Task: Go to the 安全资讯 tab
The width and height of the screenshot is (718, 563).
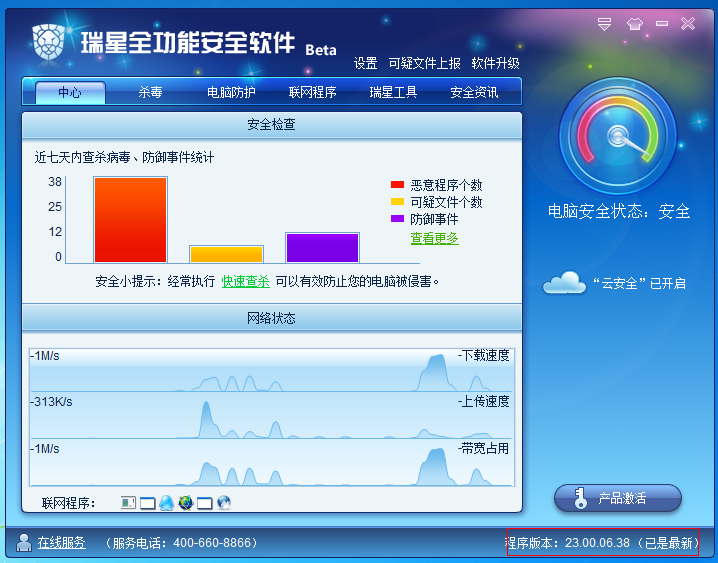Action: click(x=474, y=92)
